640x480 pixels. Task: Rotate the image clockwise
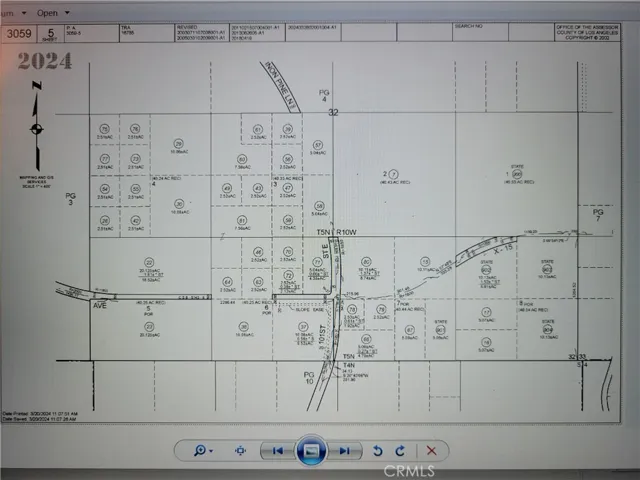coord(400,451)
